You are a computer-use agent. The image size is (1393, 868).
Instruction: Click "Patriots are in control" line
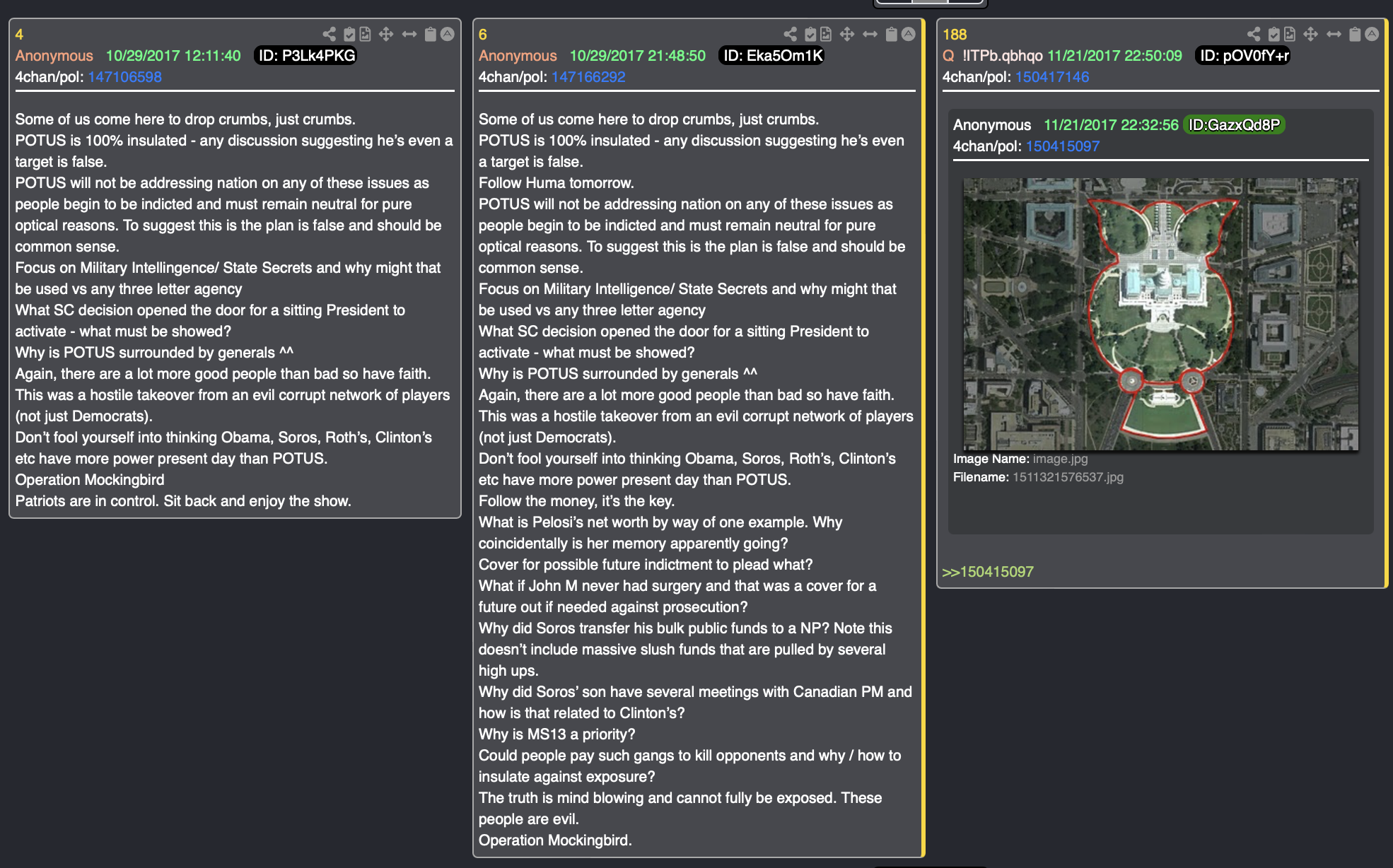click(183, 501)
